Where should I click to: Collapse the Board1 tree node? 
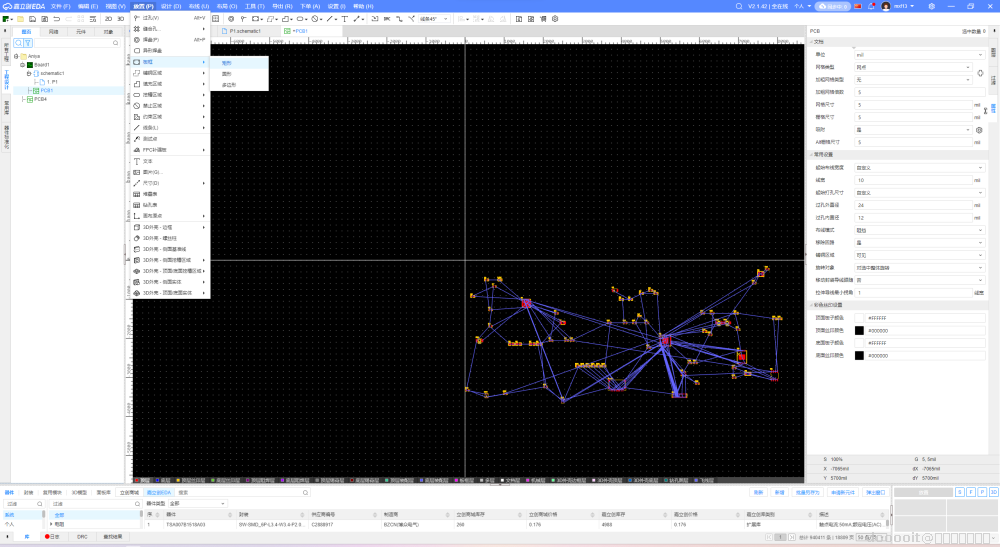point(22,64)
